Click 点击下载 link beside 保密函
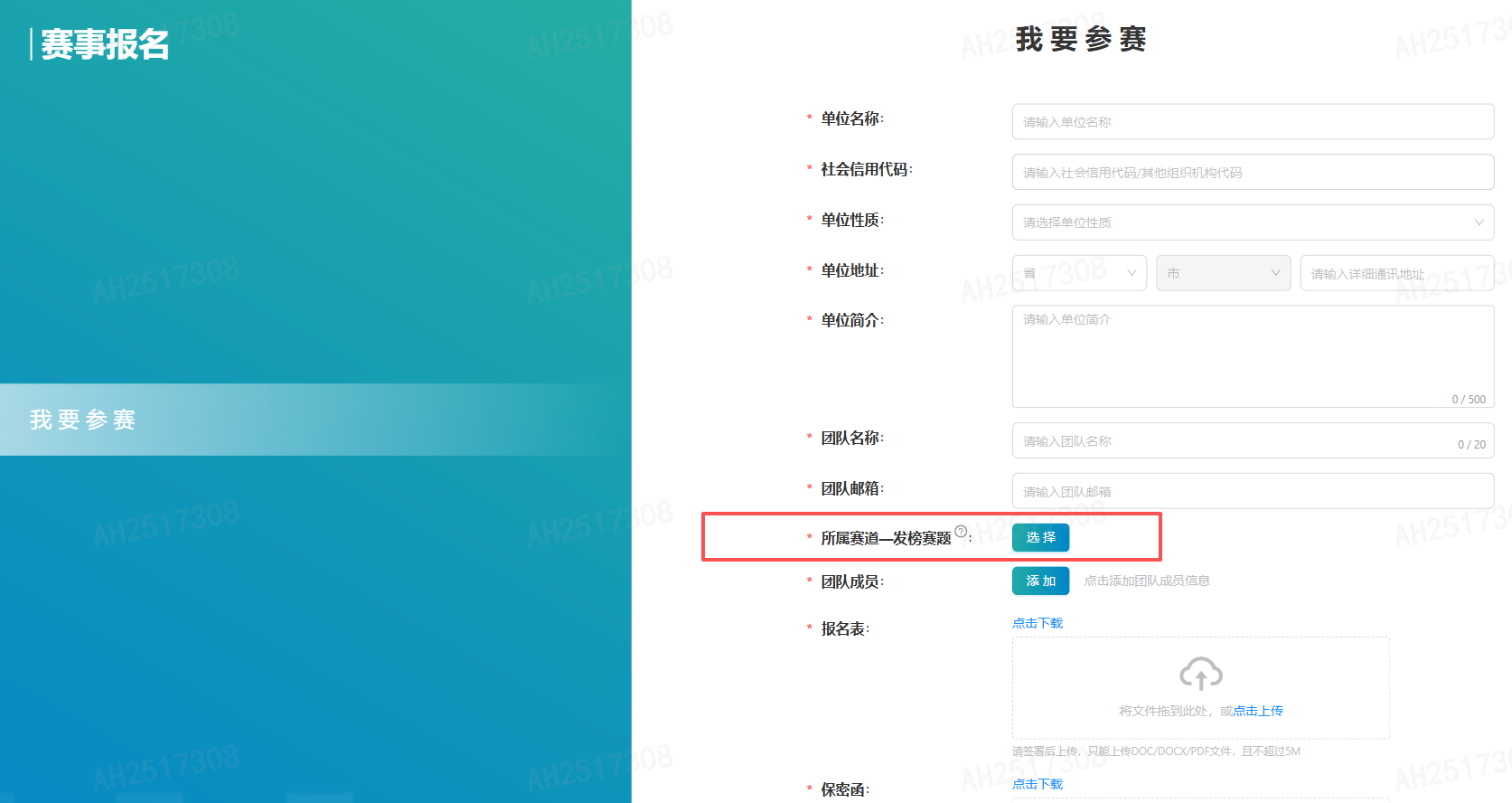The width and height of the screenshot is (1512, 803). pos(1038,784)
